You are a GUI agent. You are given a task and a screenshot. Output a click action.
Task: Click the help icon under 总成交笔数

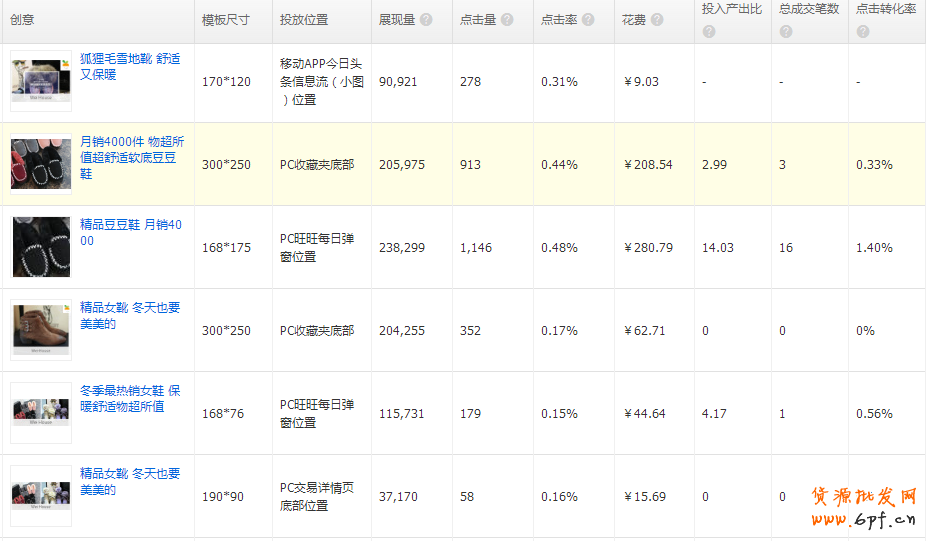click(x=786, y=32)
